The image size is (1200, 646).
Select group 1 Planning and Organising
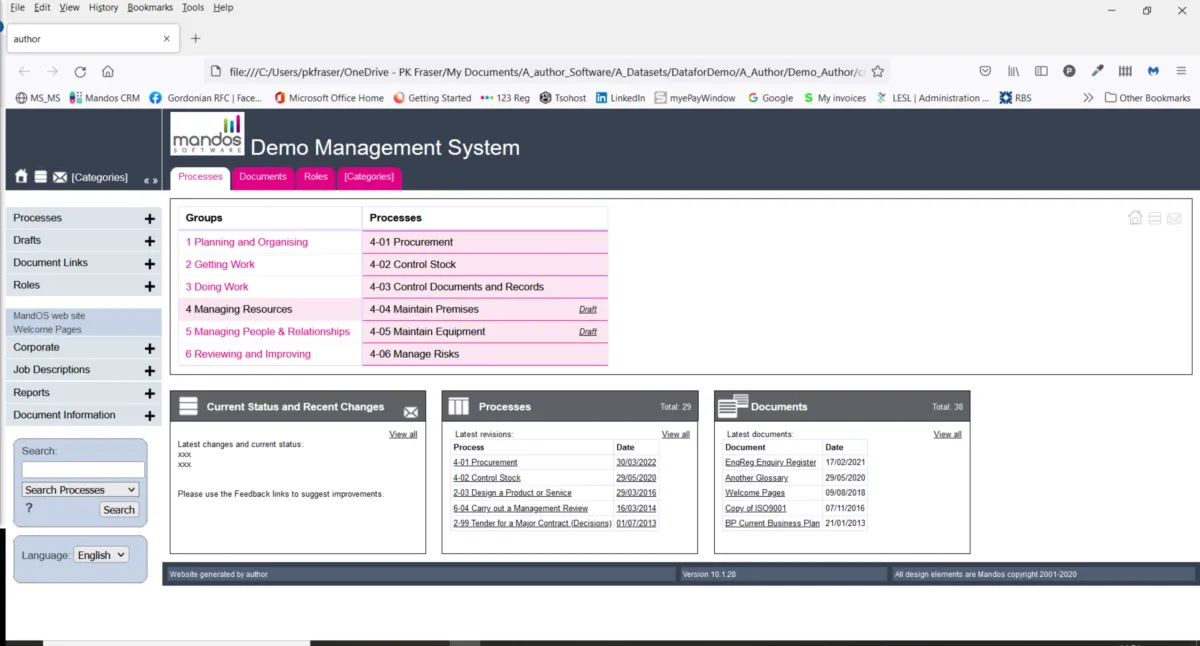click(247, 242)
